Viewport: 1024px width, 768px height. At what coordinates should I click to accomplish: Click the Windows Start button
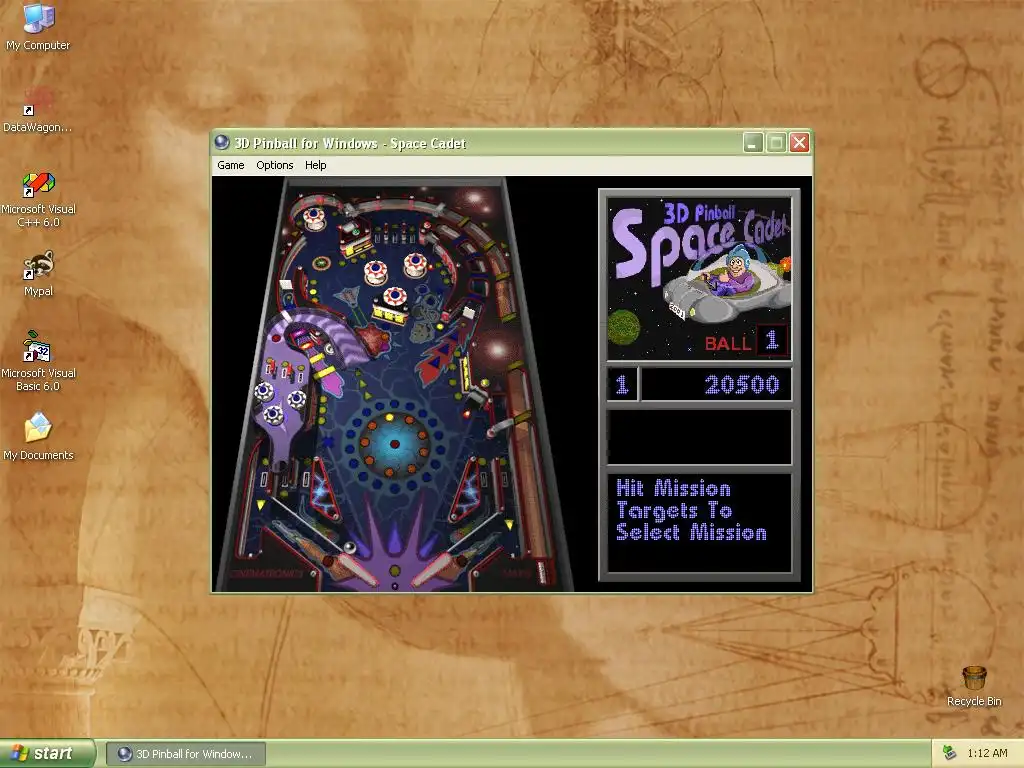[47, 754]
